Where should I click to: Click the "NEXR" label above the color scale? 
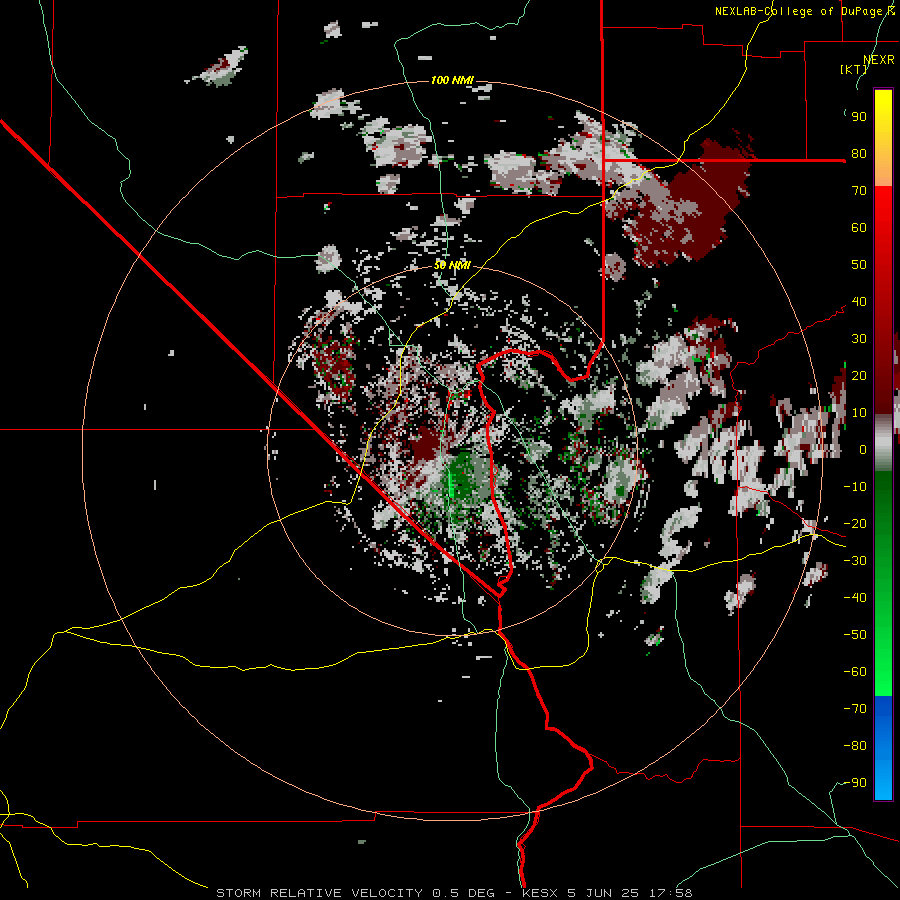point(879,60)
